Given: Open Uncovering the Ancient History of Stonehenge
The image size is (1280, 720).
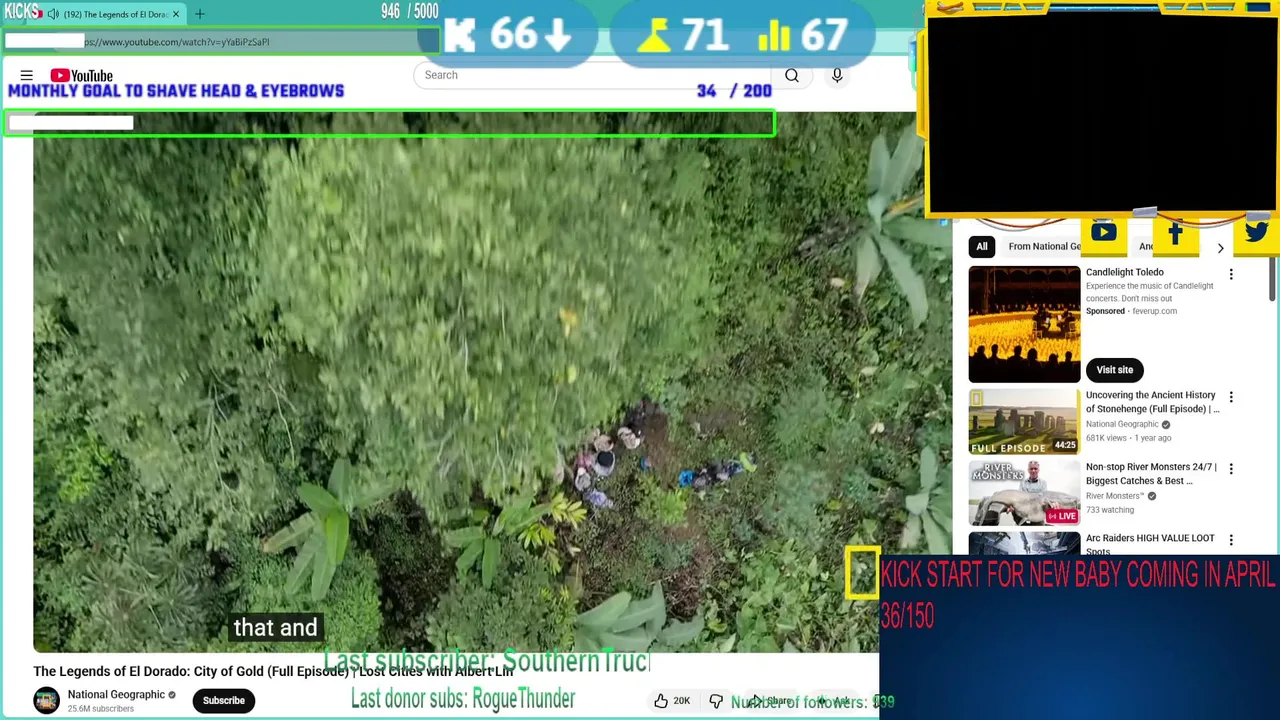Looking at the screenshot, I should click(x=1152, y=402).
